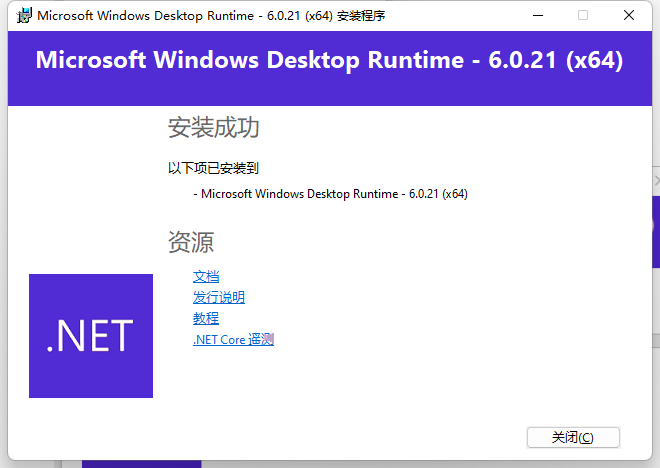The image size is (660, 468).
Task: Click the grayed-out maximize button
Action: pos(583,16)
